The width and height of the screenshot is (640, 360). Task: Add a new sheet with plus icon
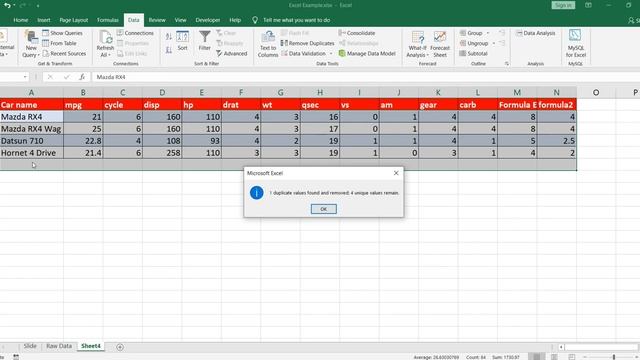(120, 347)
